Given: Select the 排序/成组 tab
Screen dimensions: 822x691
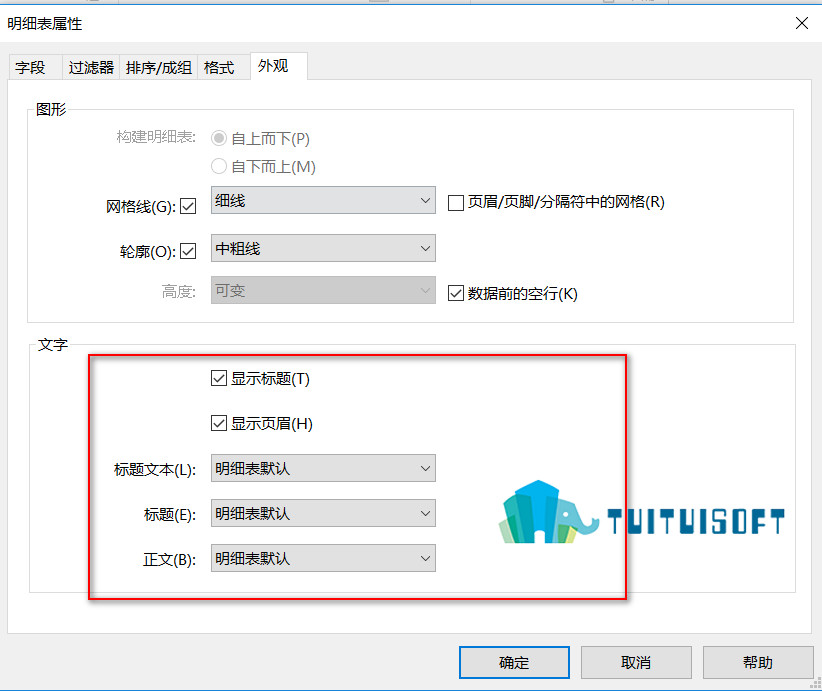Looking at the screenshot, I should coord(159,68).
